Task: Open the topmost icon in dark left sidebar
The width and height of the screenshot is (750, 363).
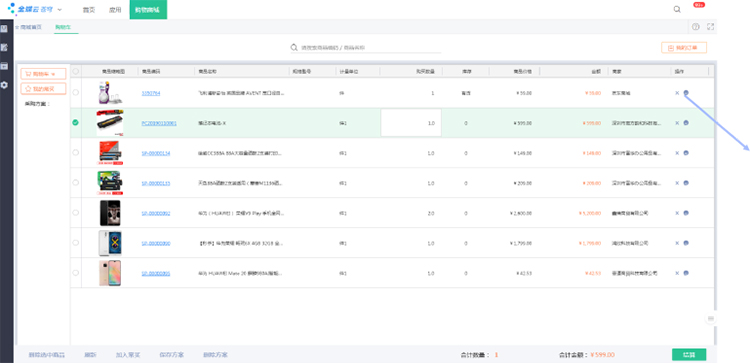Action: pos(4,29)
